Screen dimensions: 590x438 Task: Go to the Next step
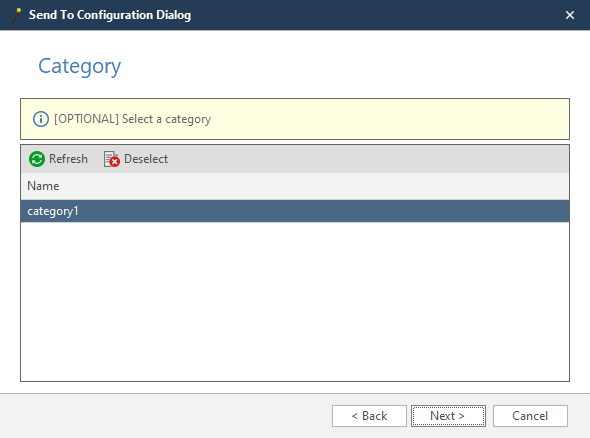(448, 416)
